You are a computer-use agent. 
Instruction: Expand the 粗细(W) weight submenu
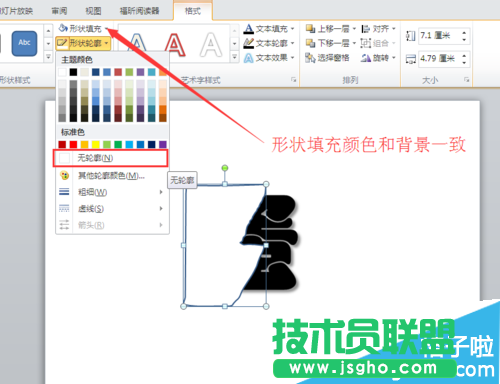(111, 192)
